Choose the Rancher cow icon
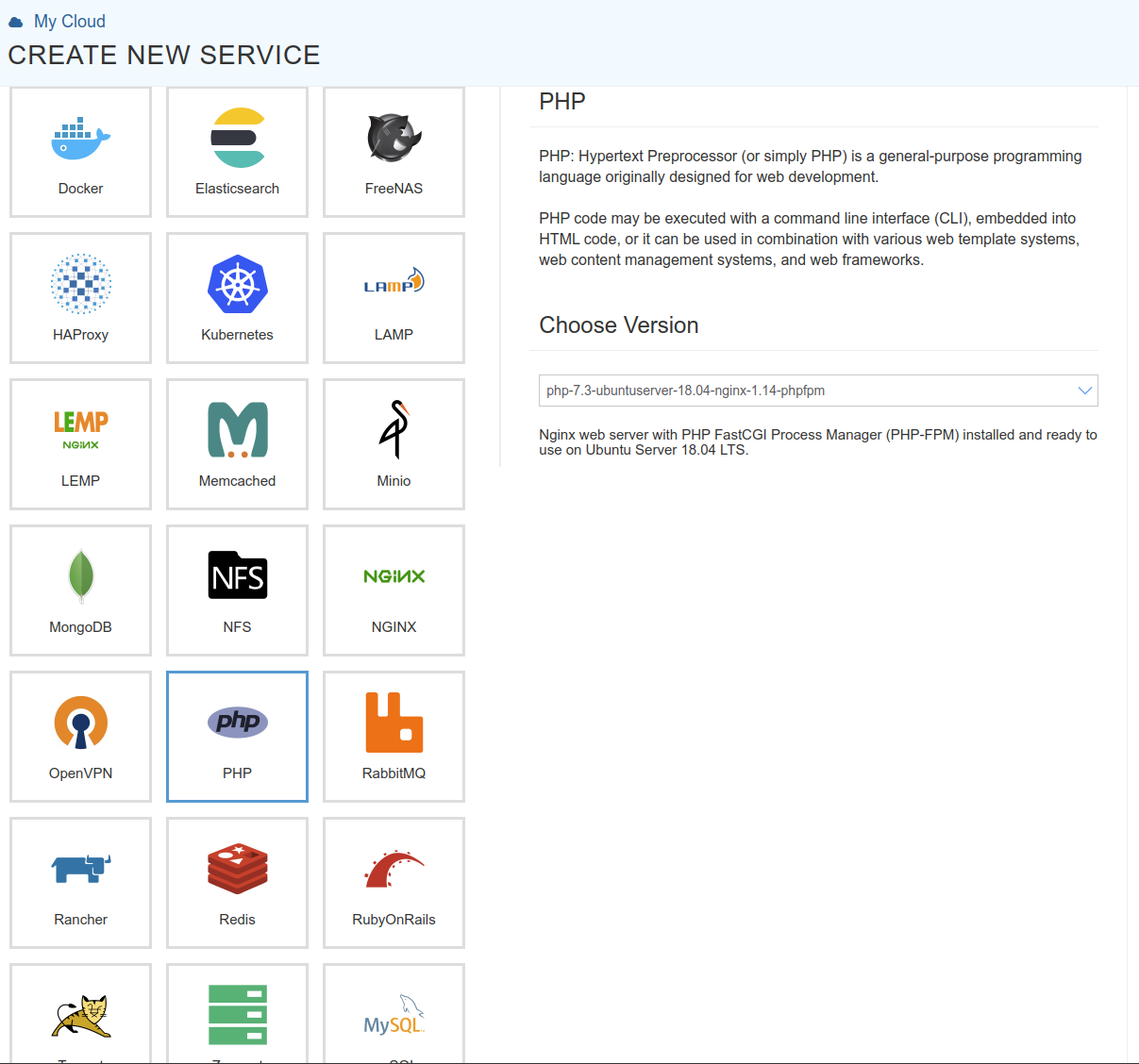This screenshot has height=1064, width=1139. [80, 868]
